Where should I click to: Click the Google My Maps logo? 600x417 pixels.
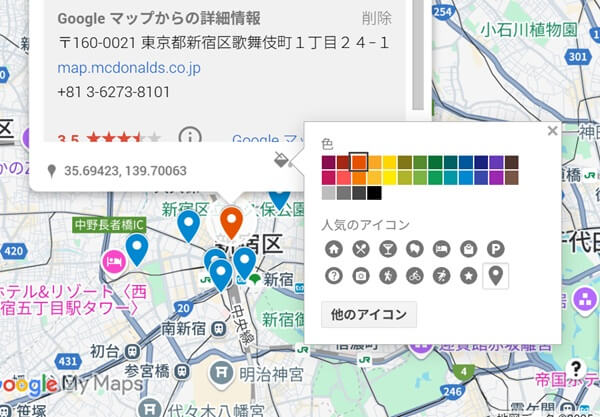tap(71, 384)
